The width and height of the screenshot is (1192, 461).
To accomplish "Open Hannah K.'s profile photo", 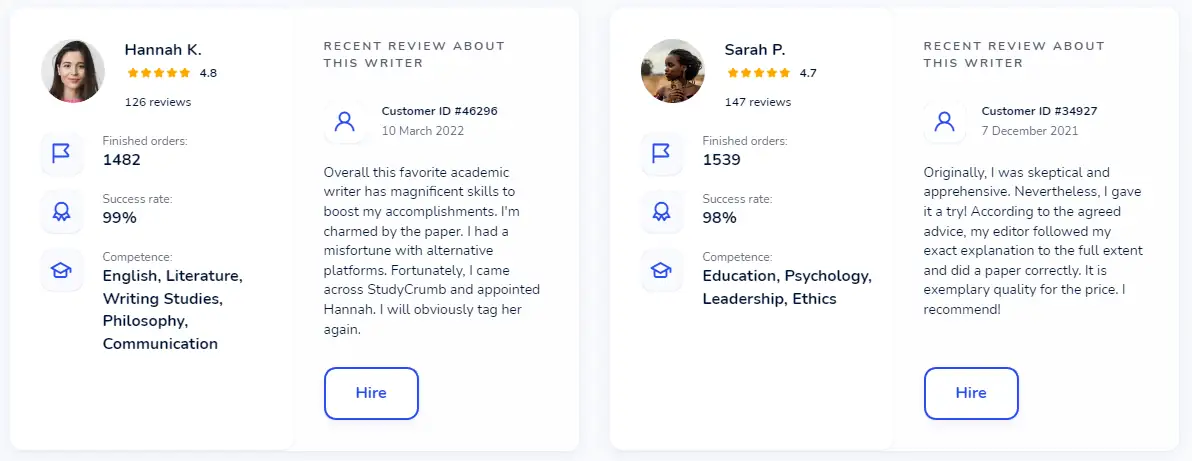I will pos(73,71).
